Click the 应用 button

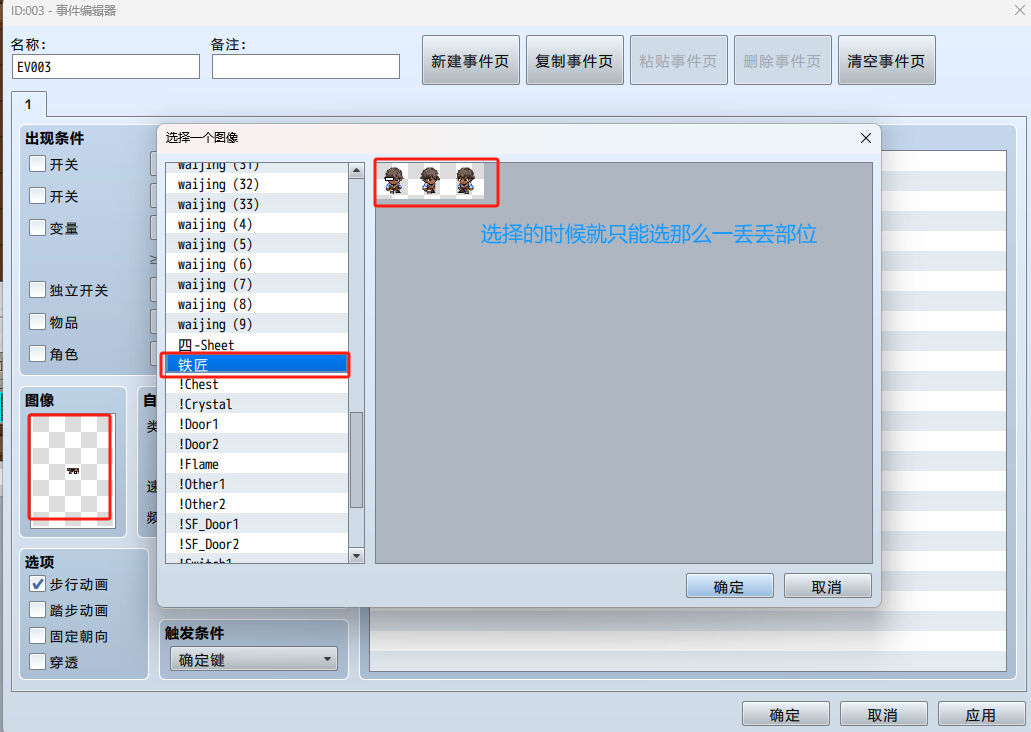981,714
